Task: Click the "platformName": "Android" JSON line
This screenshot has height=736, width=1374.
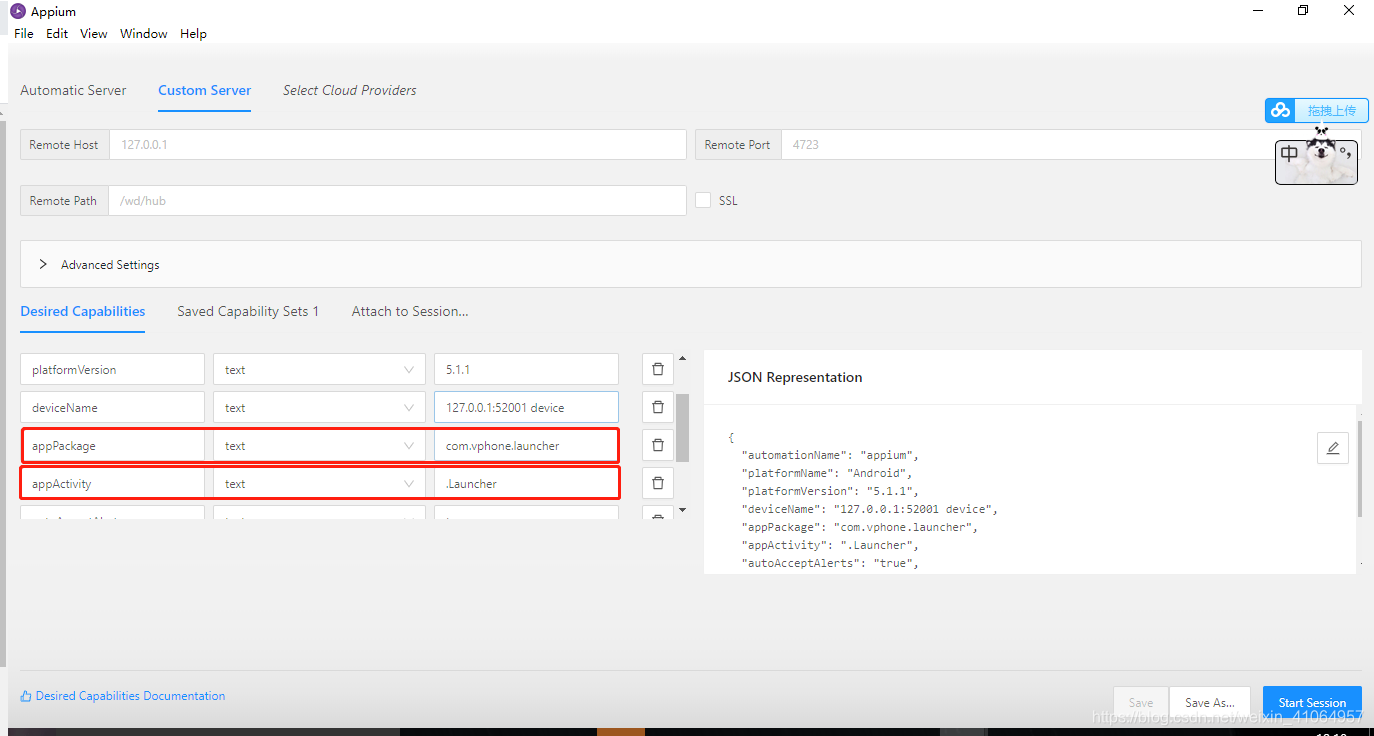Action: pos(826,473)
